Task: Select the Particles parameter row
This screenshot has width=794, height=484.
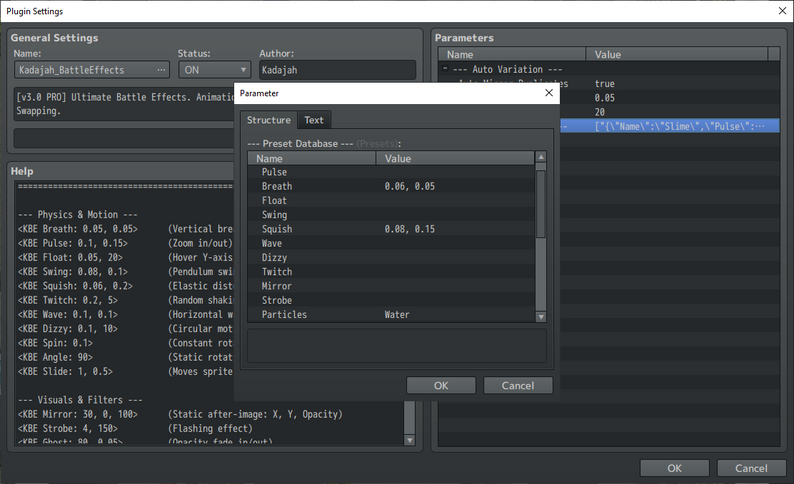Action: click(391, 314)
